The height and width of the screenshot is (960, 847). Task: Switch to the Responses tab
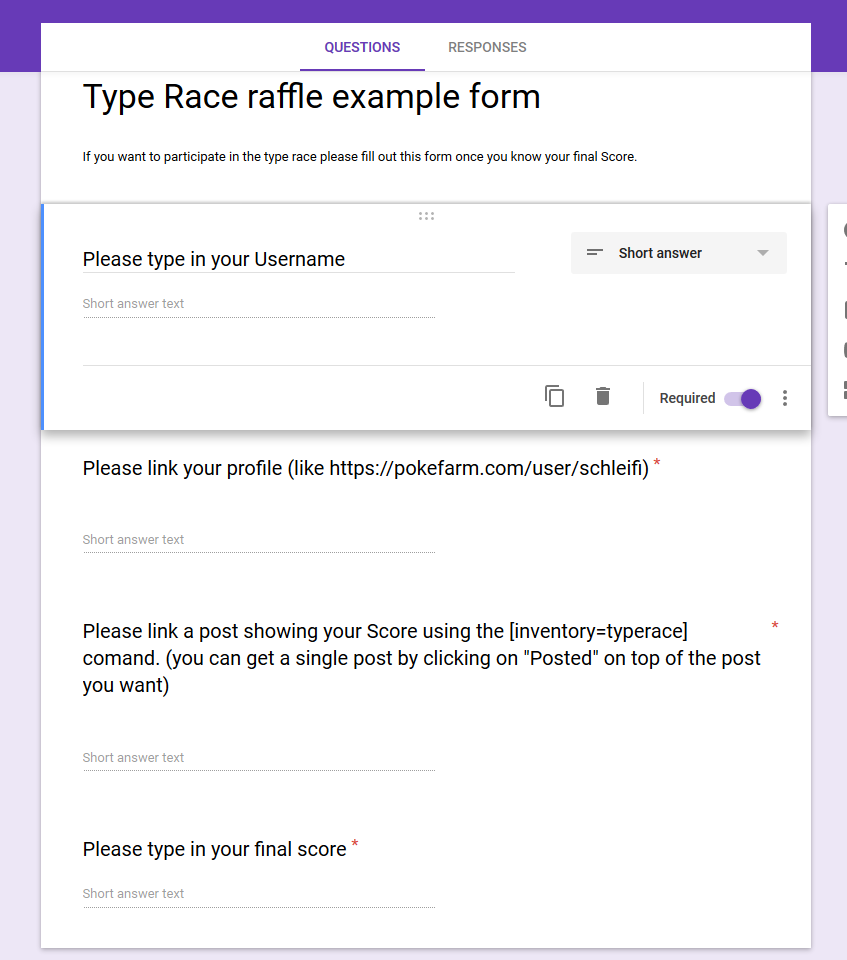487,47
